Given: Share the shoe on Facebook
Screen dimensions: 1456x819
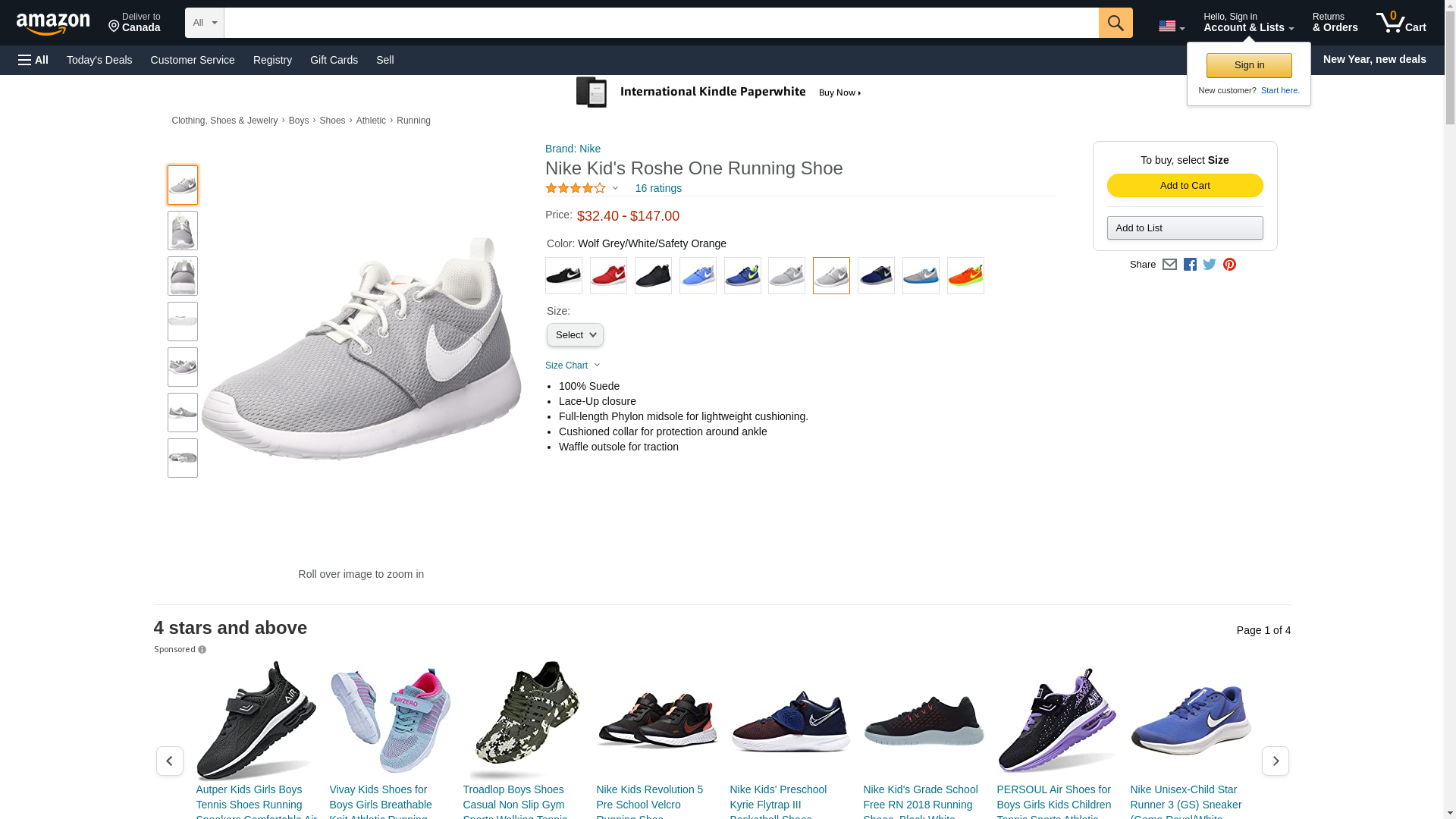Looking at the screenshot, I should point(1190,265).
